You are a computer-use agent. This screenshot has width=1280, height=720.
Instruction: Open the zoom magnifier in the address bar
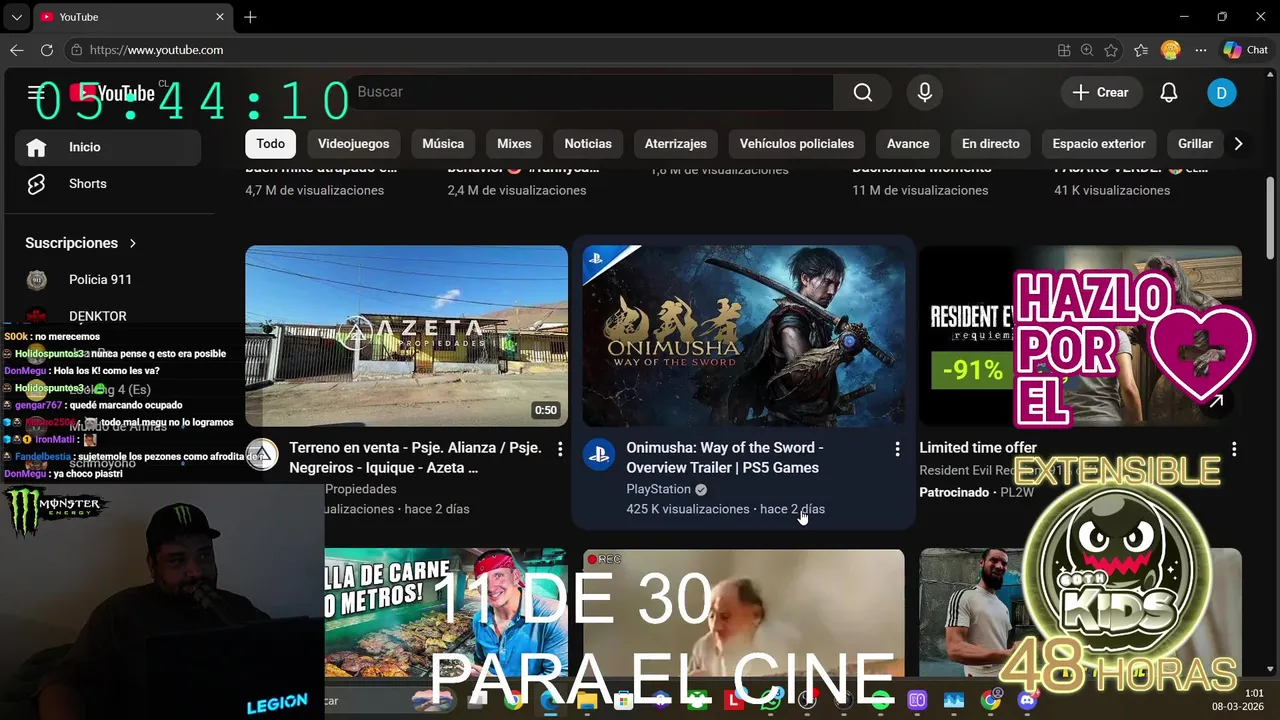[x=1087, y=50]
